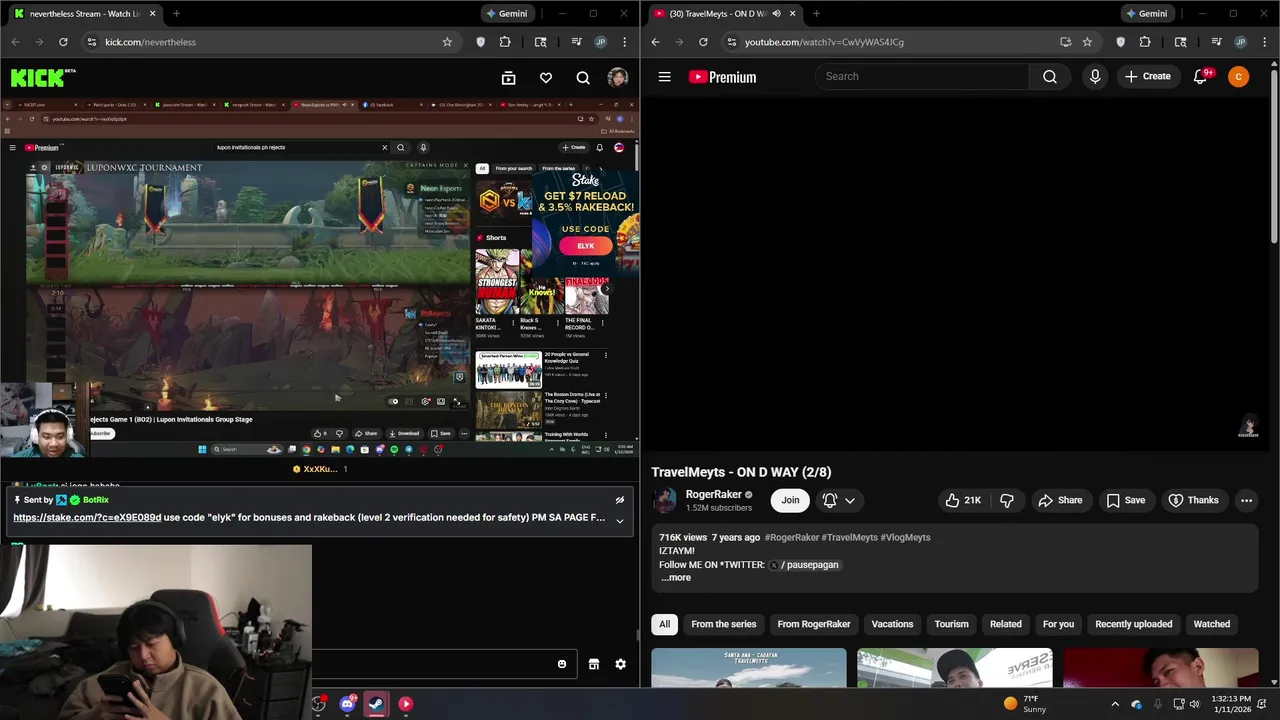Click YouTube search magnifier button
Viewport: 1280px width, 720px height.
point(1050,77)
